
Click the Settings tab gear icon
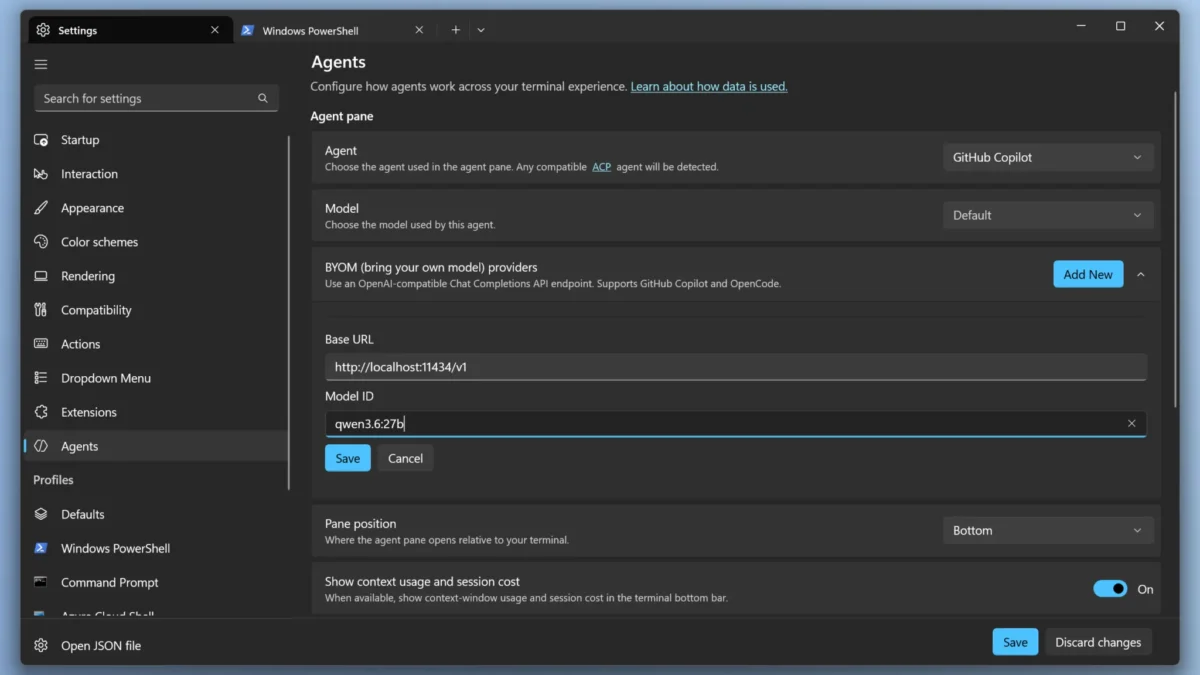point(43,30)
